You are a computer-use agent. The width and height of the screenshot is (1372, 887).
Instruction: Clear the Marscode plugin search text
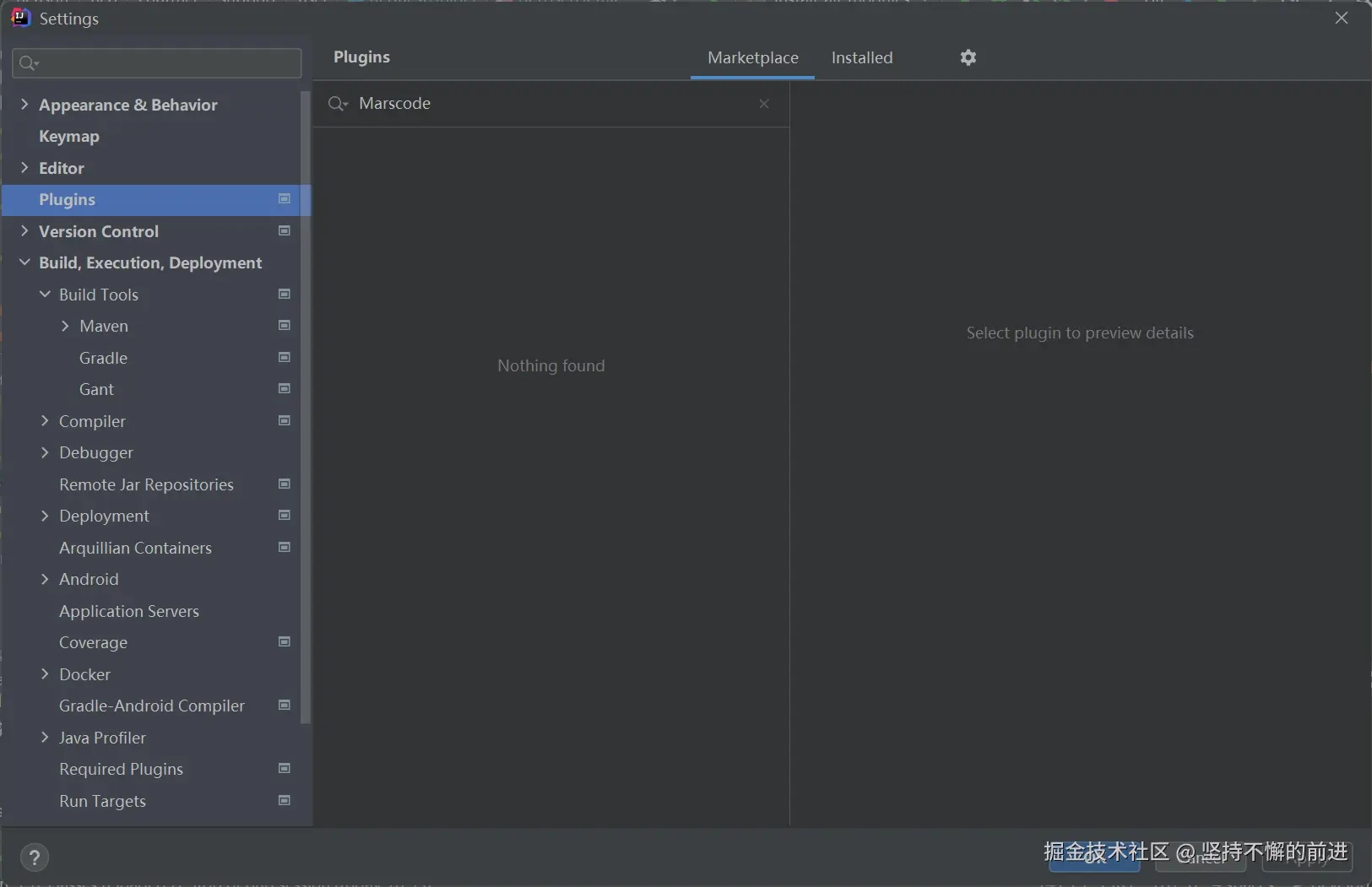pyautogui.click(x=764, y=104)
